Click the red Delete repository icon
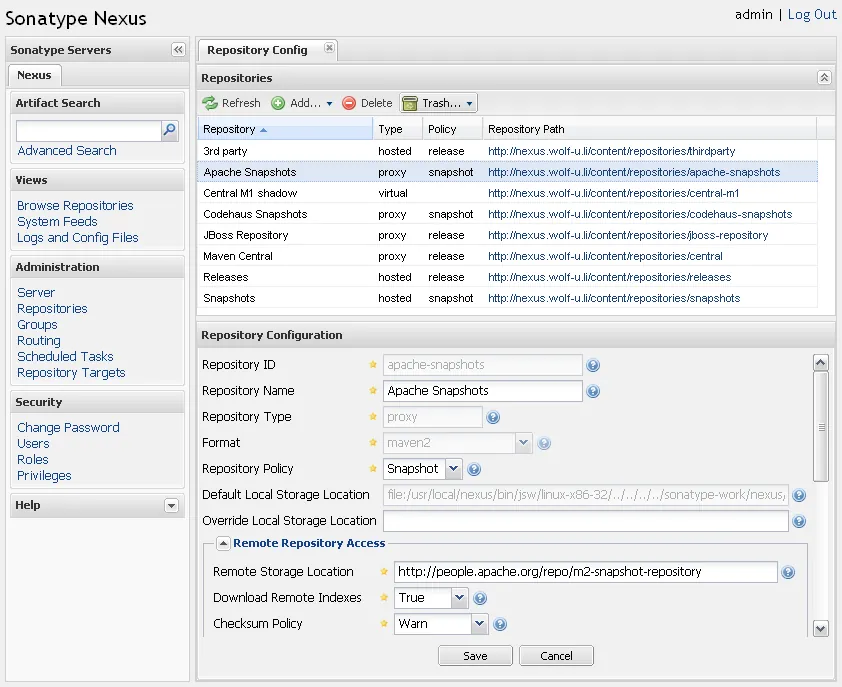842x687 pixels. pyautogui.click(x=349, y=103)
